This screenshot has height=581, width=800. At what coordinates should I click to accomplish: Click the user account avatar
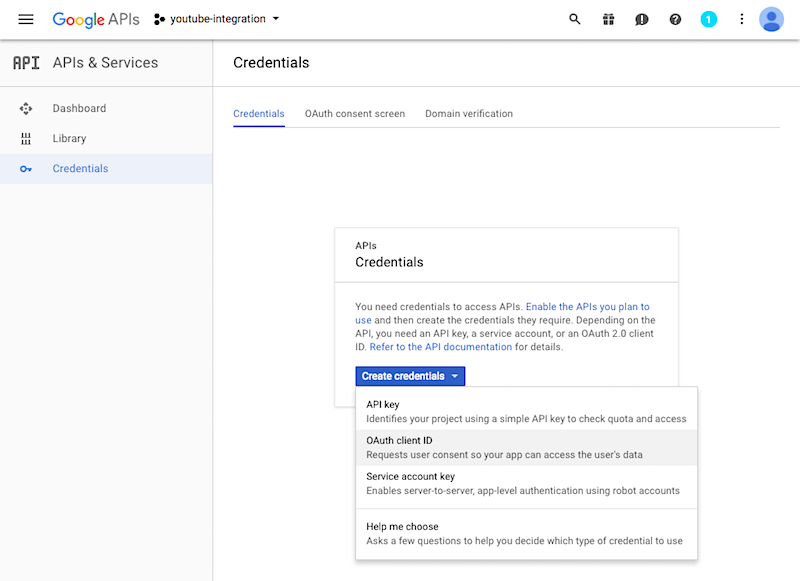[x=771, y=19]
